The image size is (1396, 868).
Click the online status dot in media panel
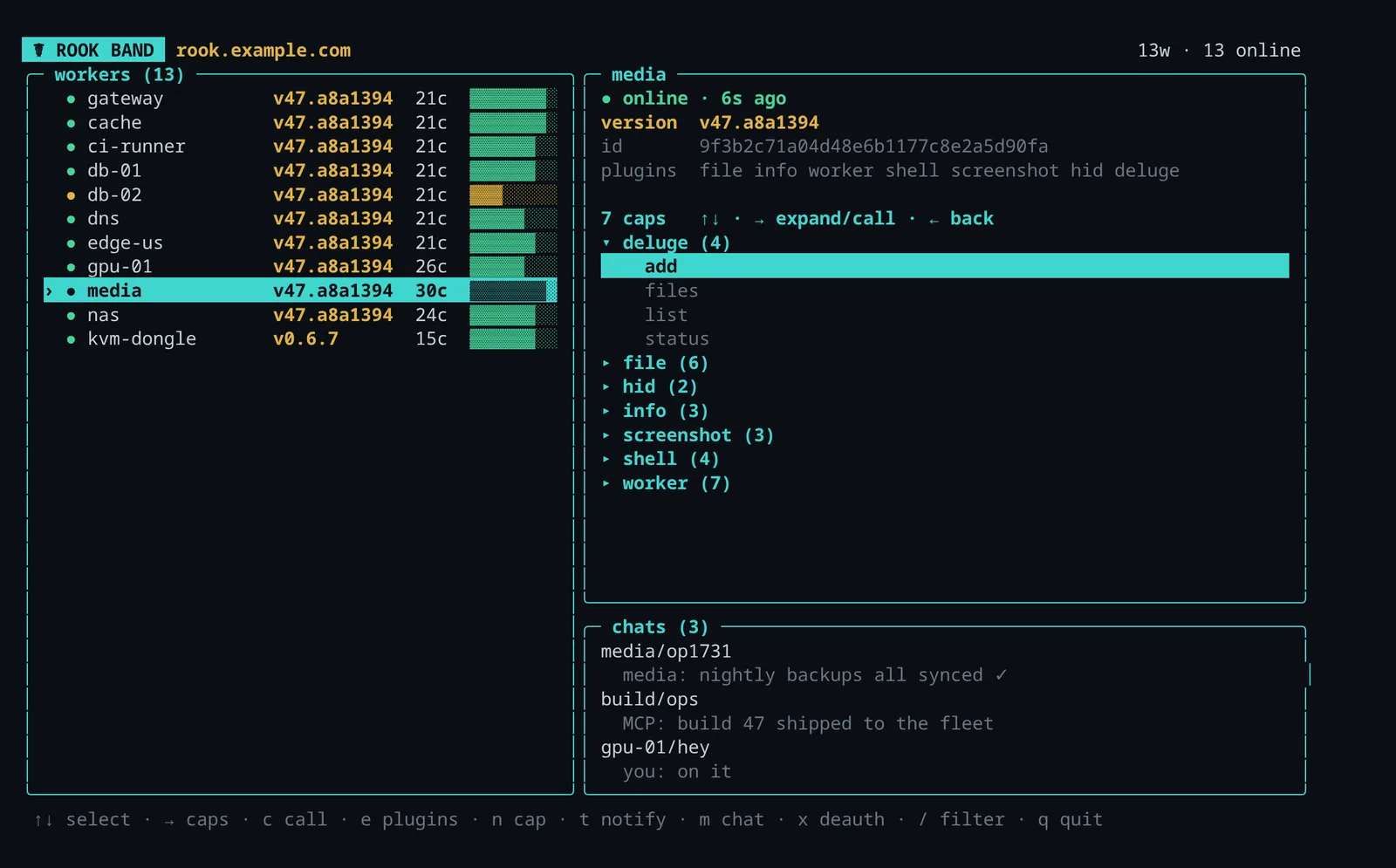[x=606, y=99]
